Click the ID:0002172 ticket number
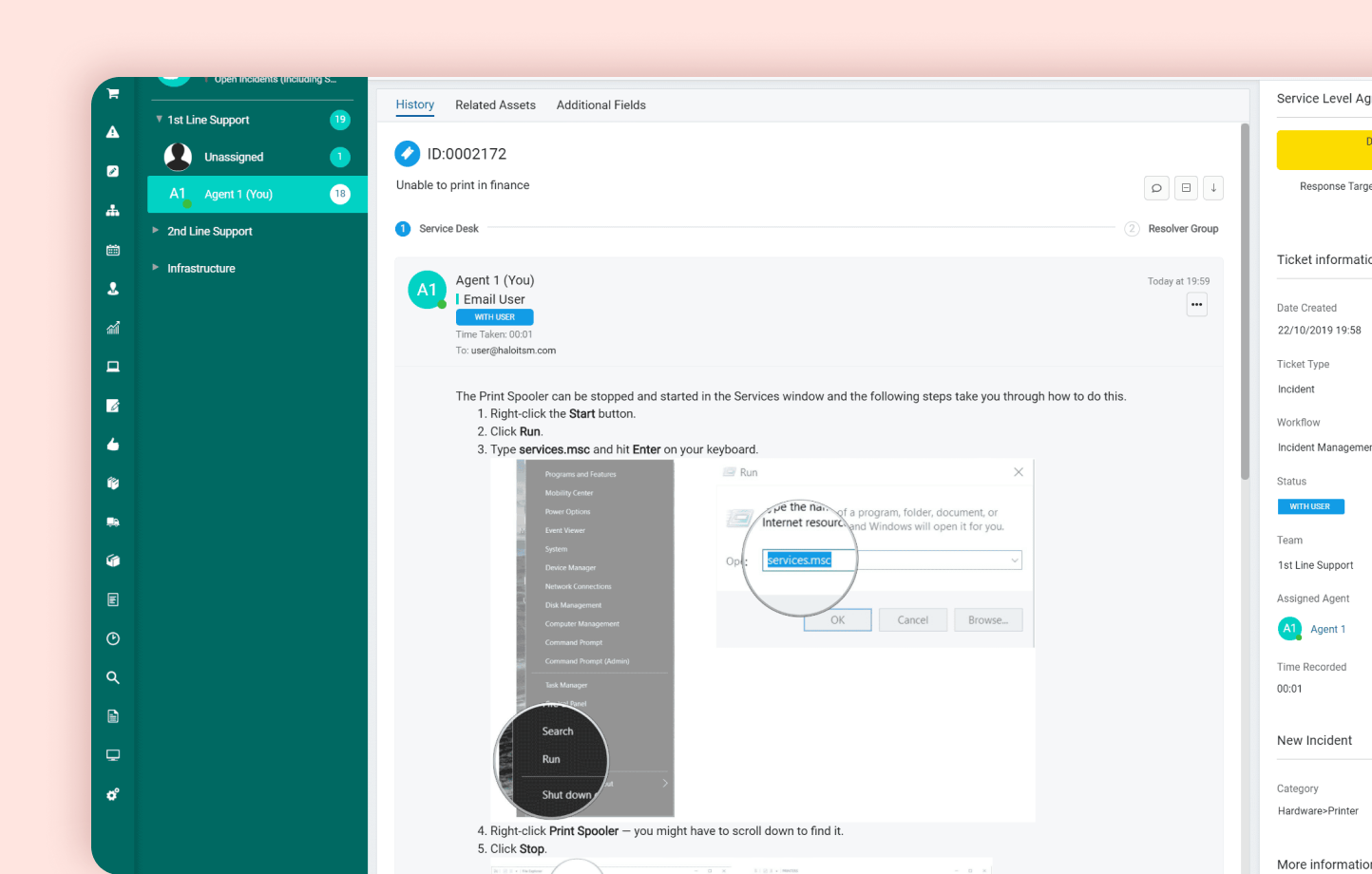This screenshot has height=874, width=1372. (467, 154)
